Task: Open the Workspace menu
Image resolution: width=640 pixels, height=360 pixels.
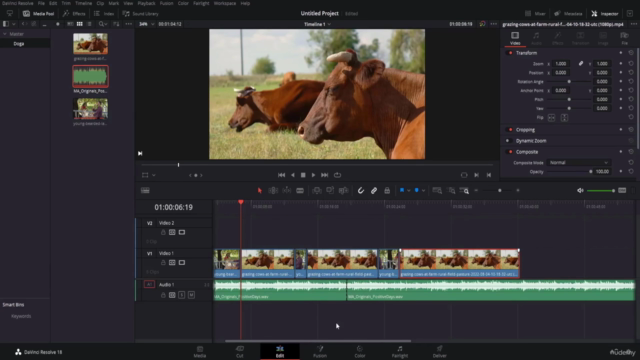Action: tap(225, 3)
